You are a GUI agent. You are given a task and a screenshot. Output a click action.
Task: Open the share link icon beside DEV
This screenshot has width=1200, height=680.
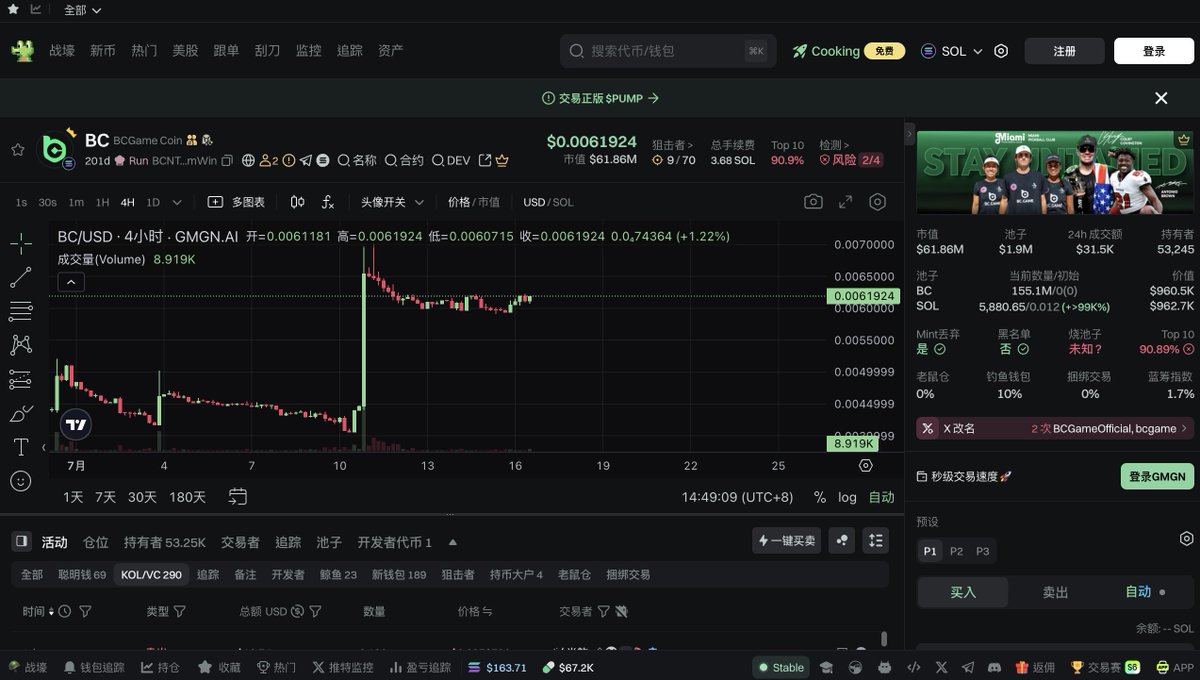[485, 160]
